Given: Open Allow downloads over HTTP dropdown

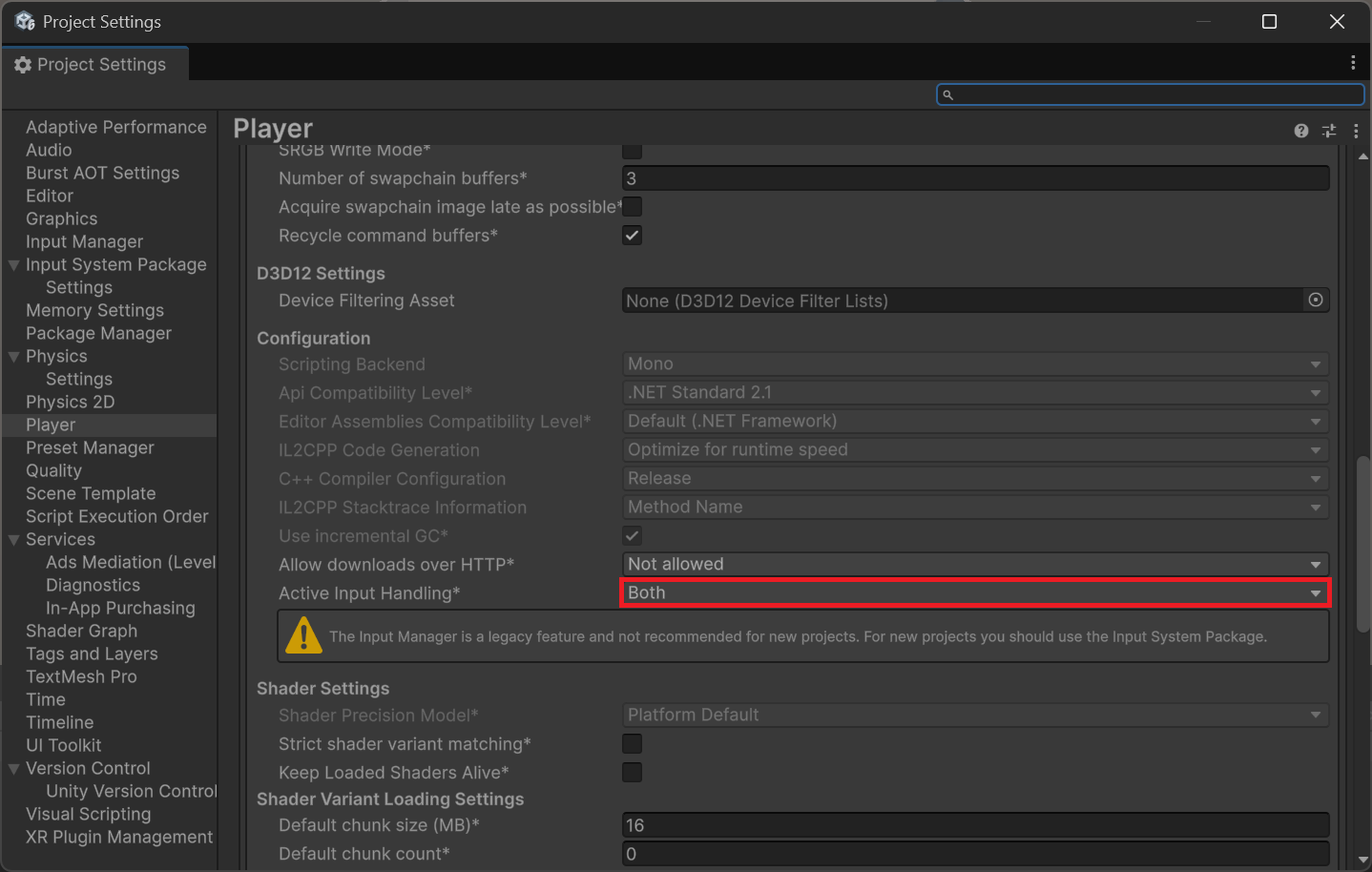Looking at the screenshot, I should point(975,564).
